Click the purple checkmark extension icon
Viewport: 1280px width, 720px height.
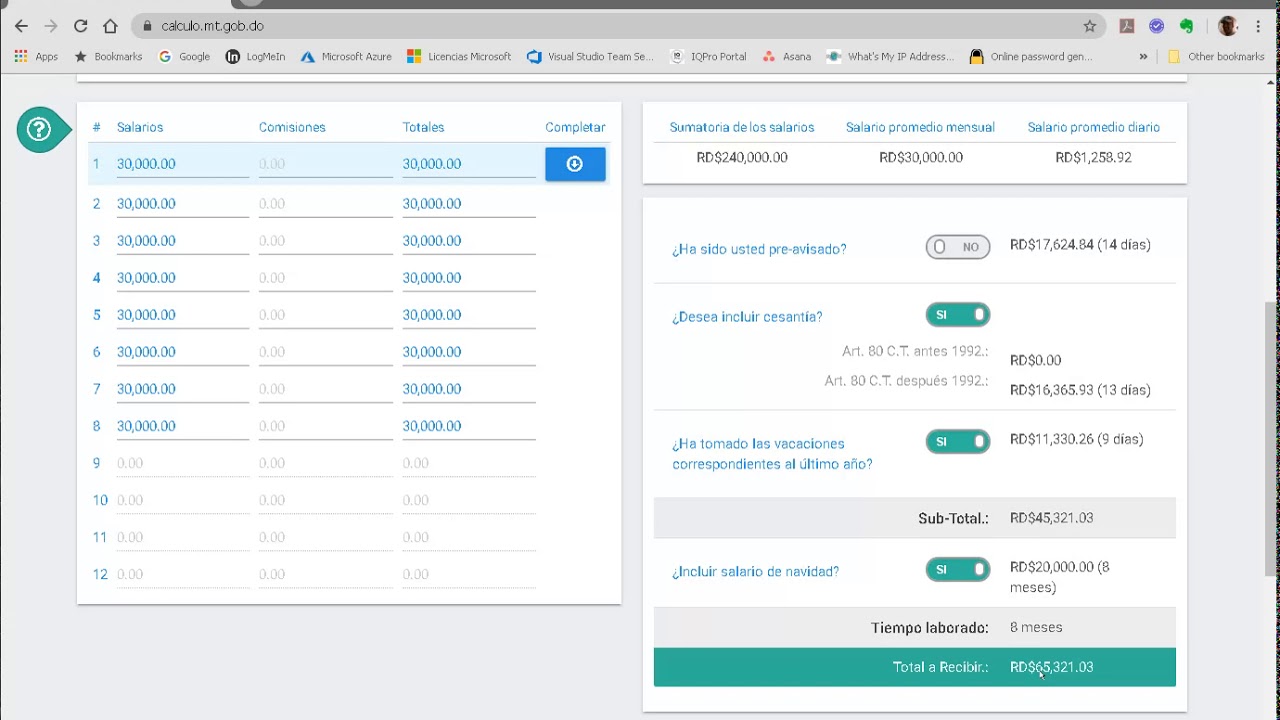tap(1156, 26)
